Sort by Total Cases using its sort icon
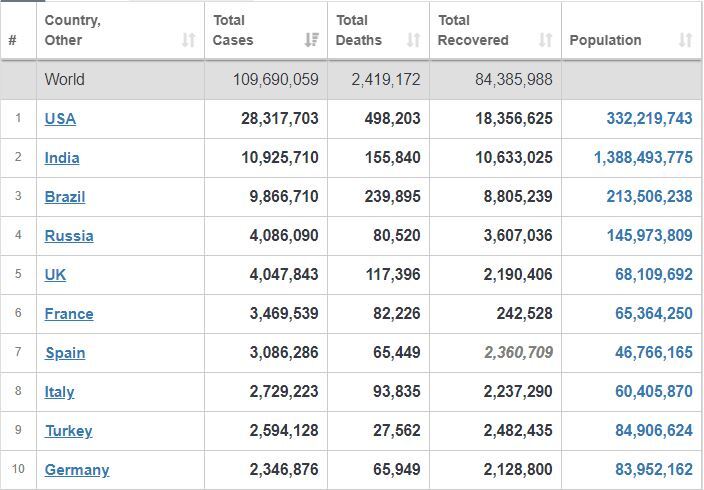This screenshot has height=490, width=704. tap(312, 40)
